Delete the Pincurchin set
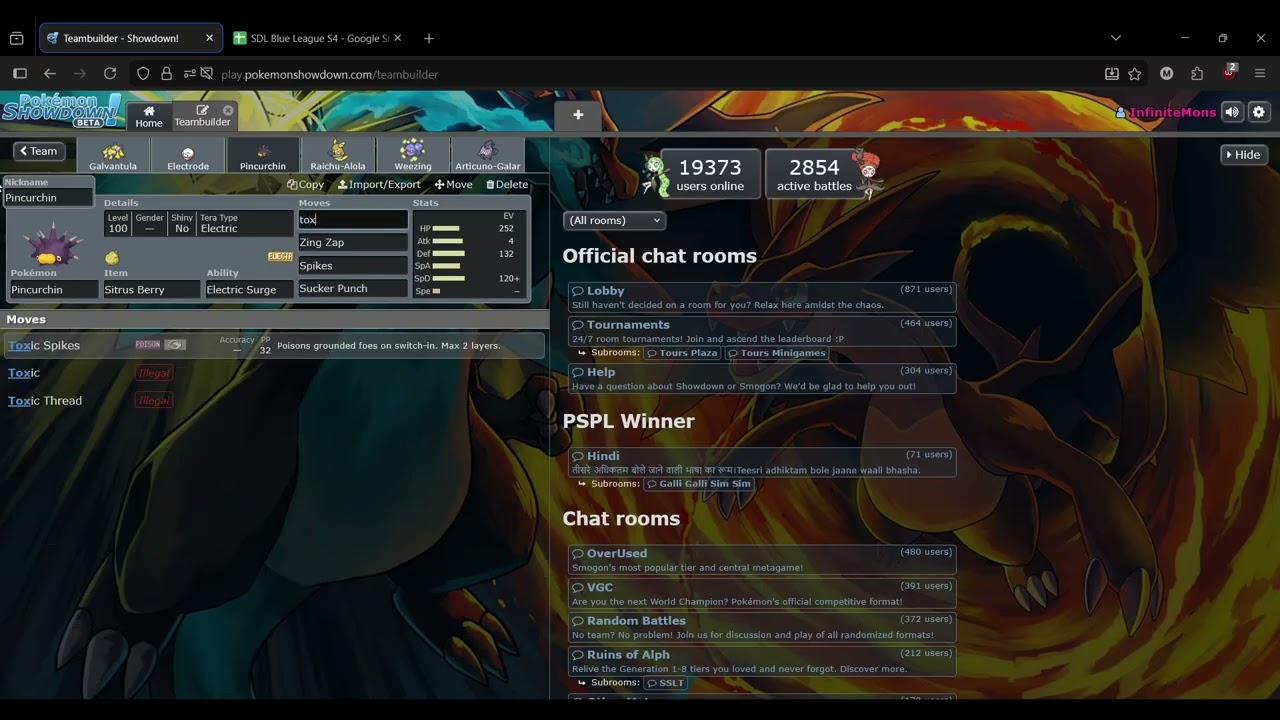Viewport: 1280px width, 720px height. [x=507, y=184]
